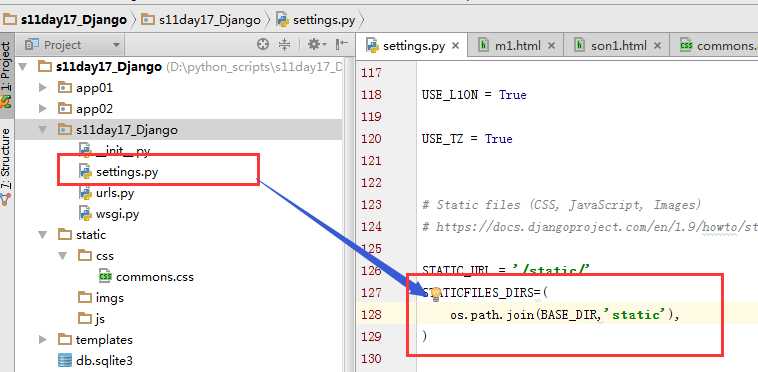The width and height of the screenshot is (758, 372).
Task: Click line number 118 in the gutter
Action: 371,95
